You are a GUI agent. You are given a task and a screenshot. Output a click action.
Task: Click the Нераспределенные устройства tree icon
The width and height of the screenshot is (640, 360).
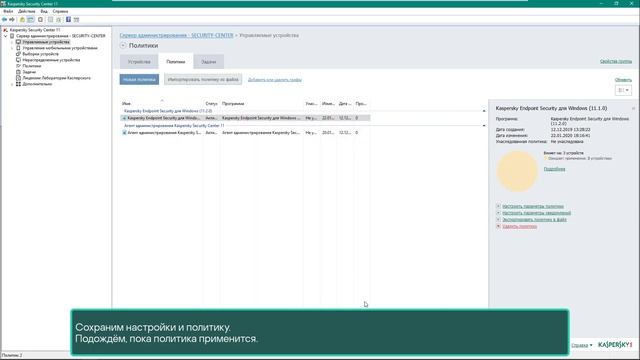tap(18, 60)
